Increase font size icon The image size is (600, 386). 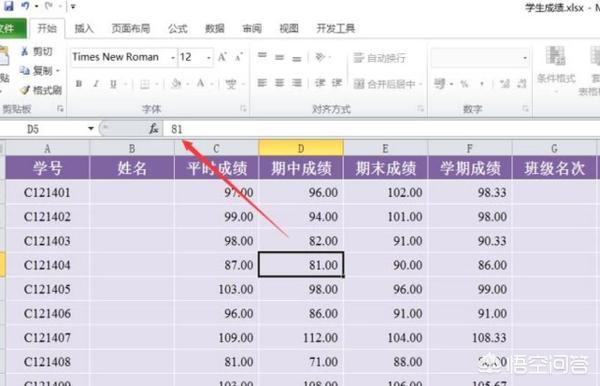222,57
